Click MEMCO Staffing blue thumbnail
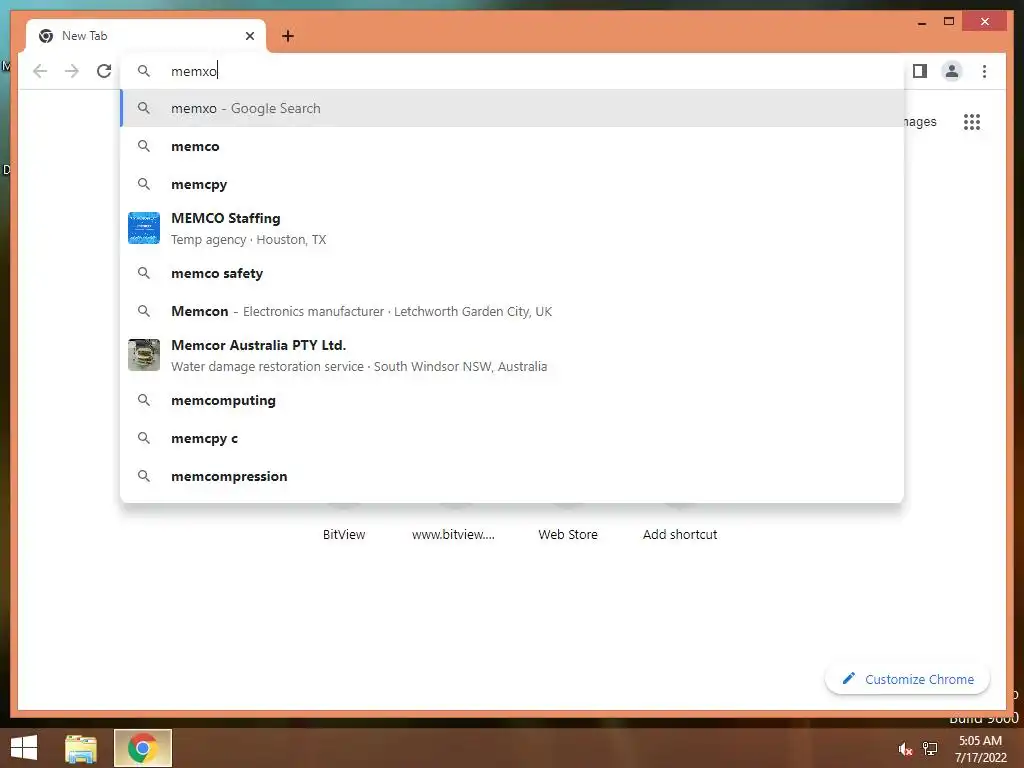 (144, 228)
